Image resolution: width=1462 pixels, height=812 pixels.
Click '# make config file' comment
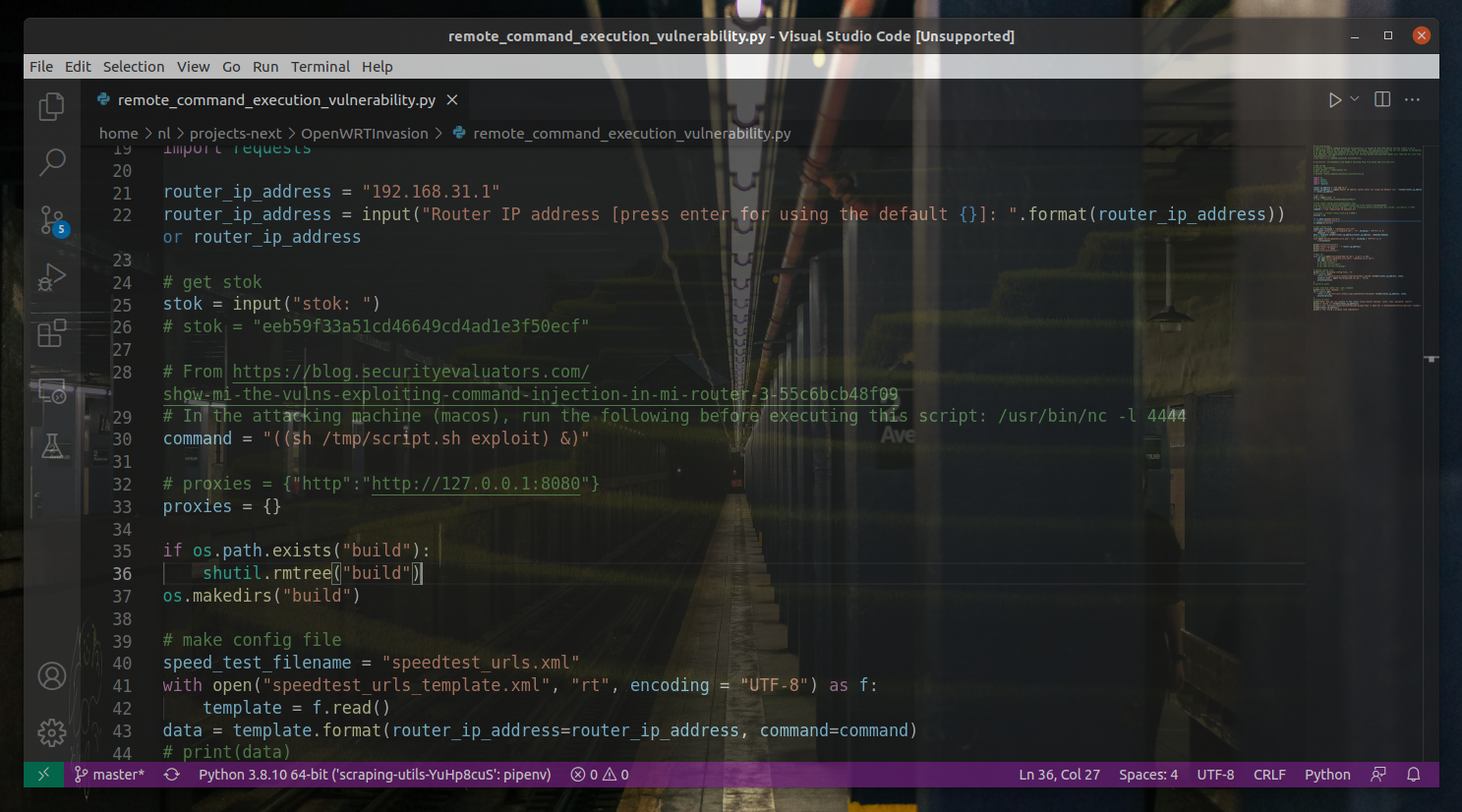point(252,640)
